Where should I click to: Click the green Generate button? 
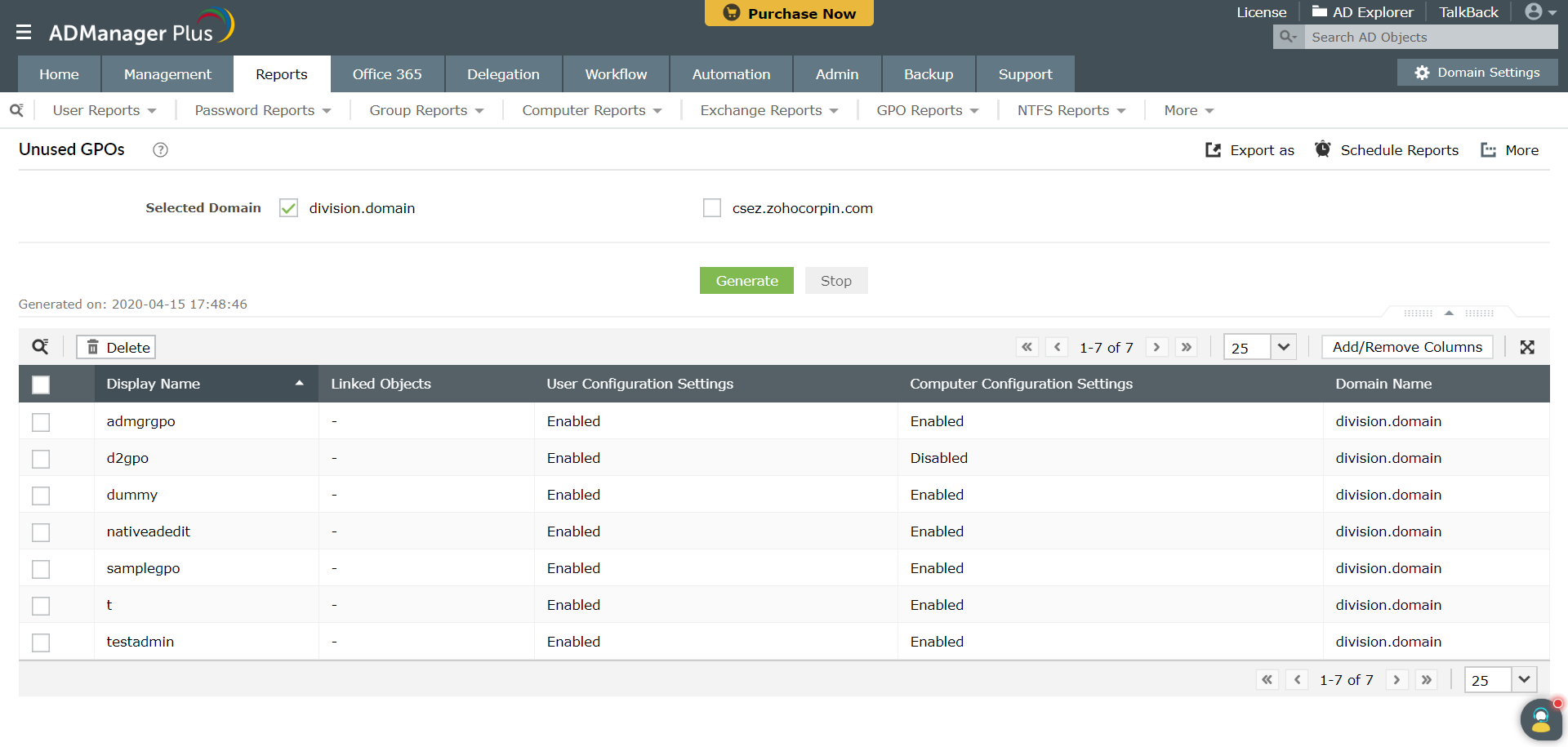(746, 281)
